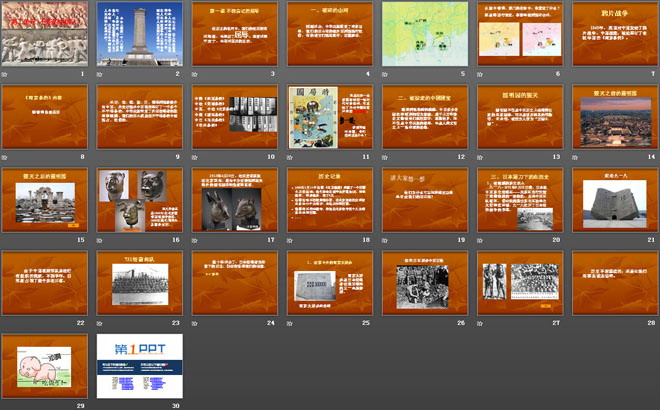The image size is (660, 410).
Task: Select slide 27 with two black-and-white photos
Action: [520, 283]
